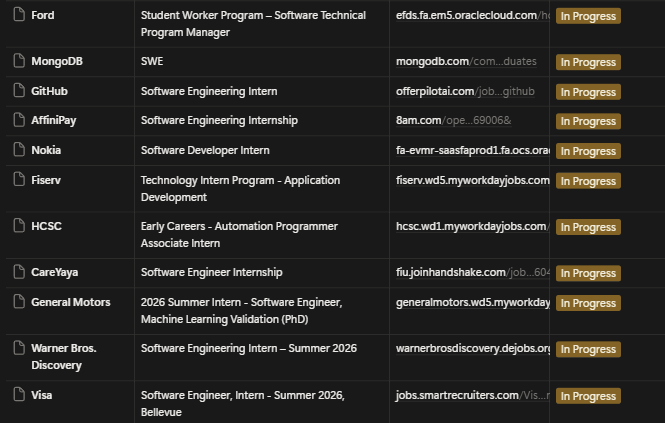
Task: Select Ford's Student Worker Program role cell
Action: (x=262, y=24)
